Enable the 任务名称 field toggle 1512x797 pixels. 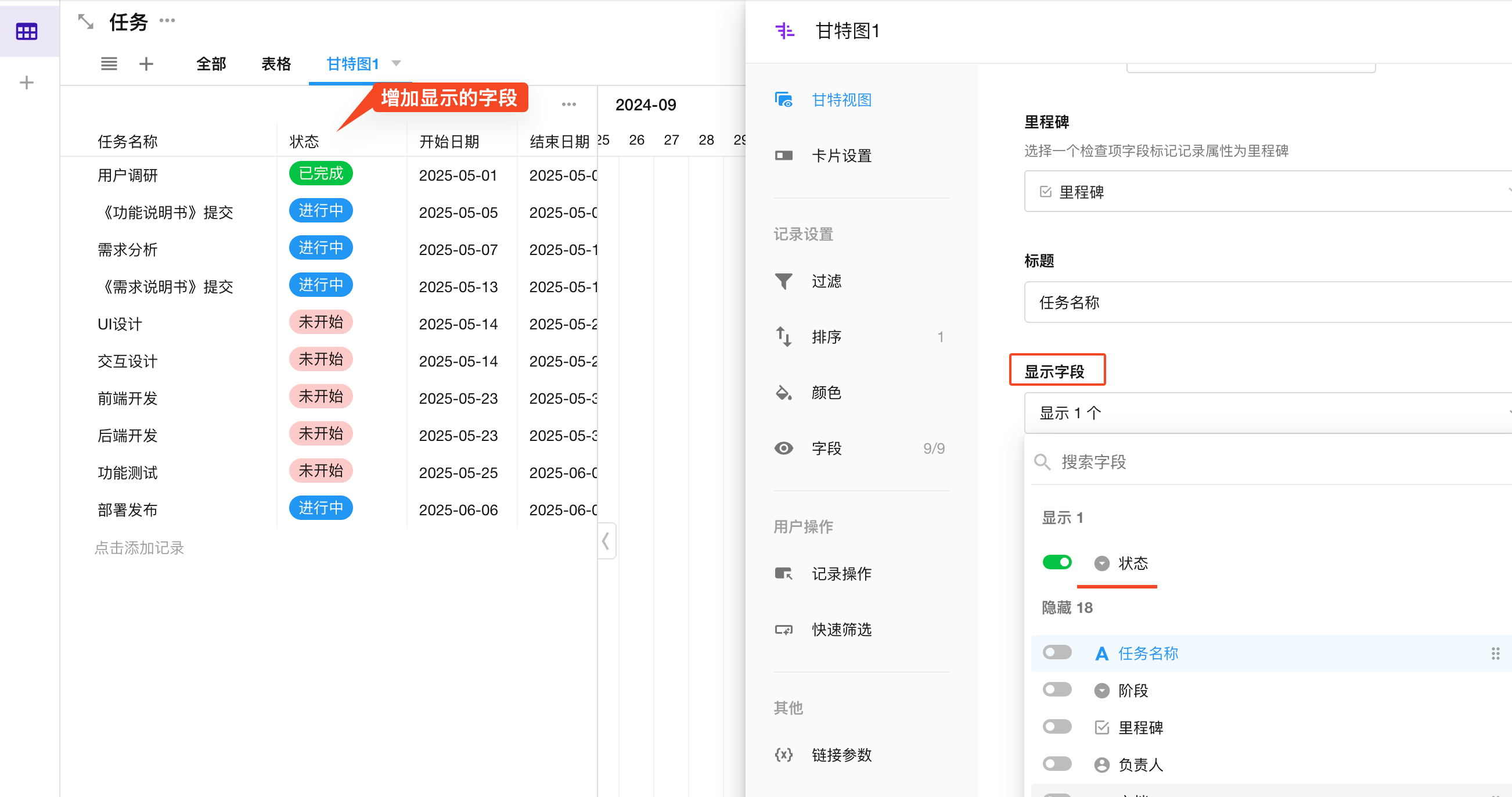[1057, 652]
